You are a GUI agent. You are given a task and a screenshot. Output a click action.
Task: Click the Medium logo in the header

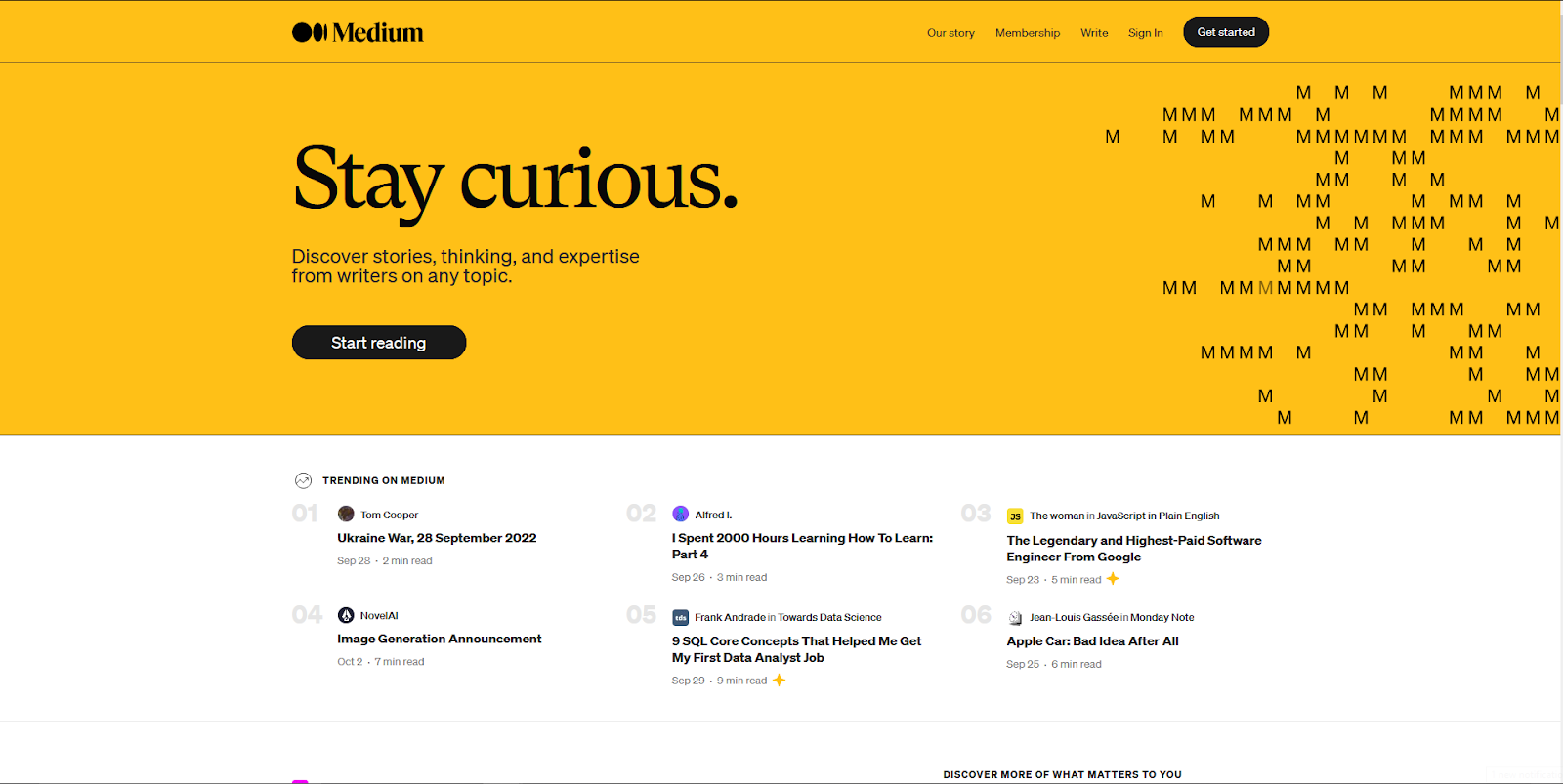[x=358, y=32]
